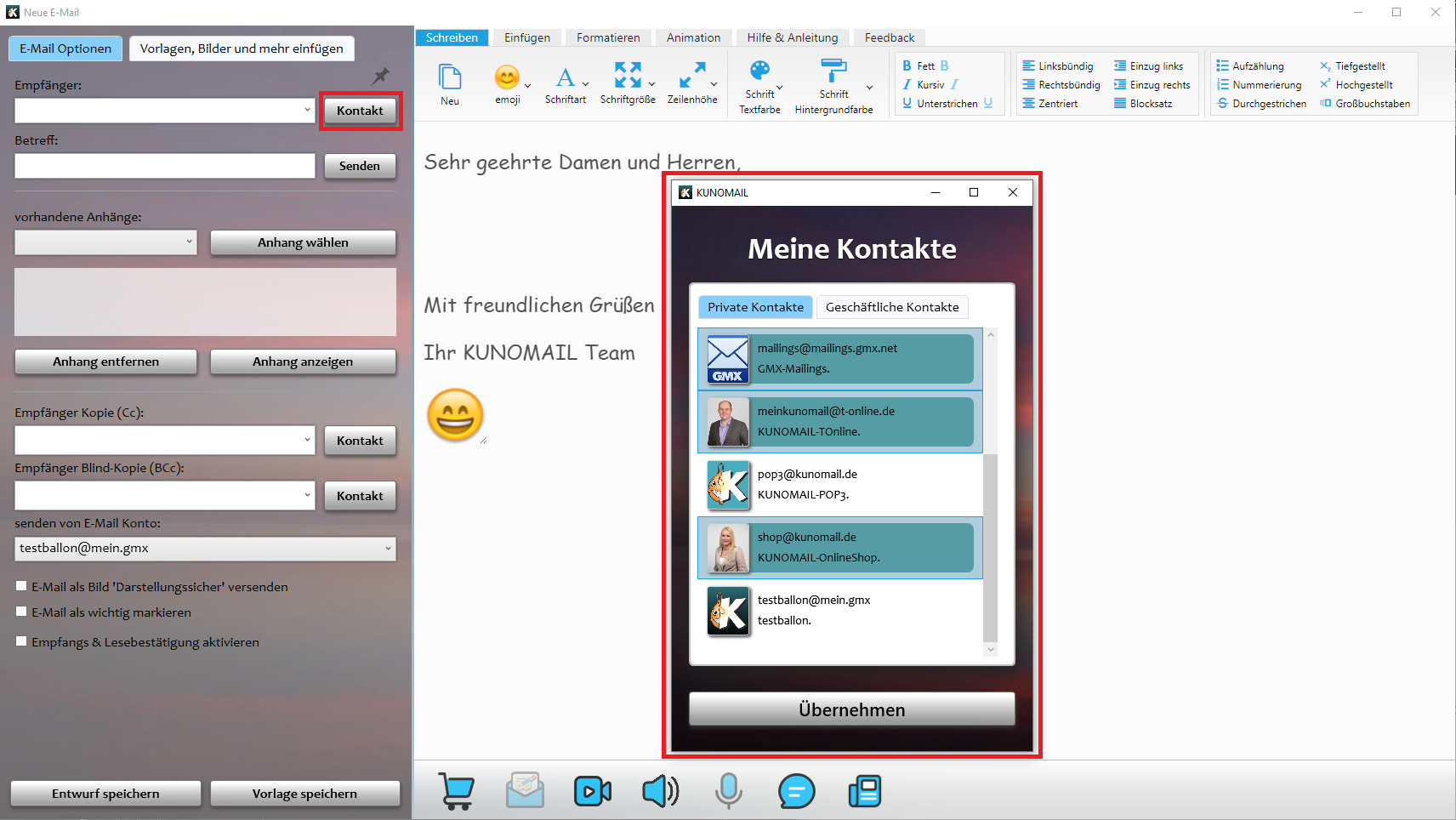Toggle 'Darstellungssicher' versenden checkbox

21,586
